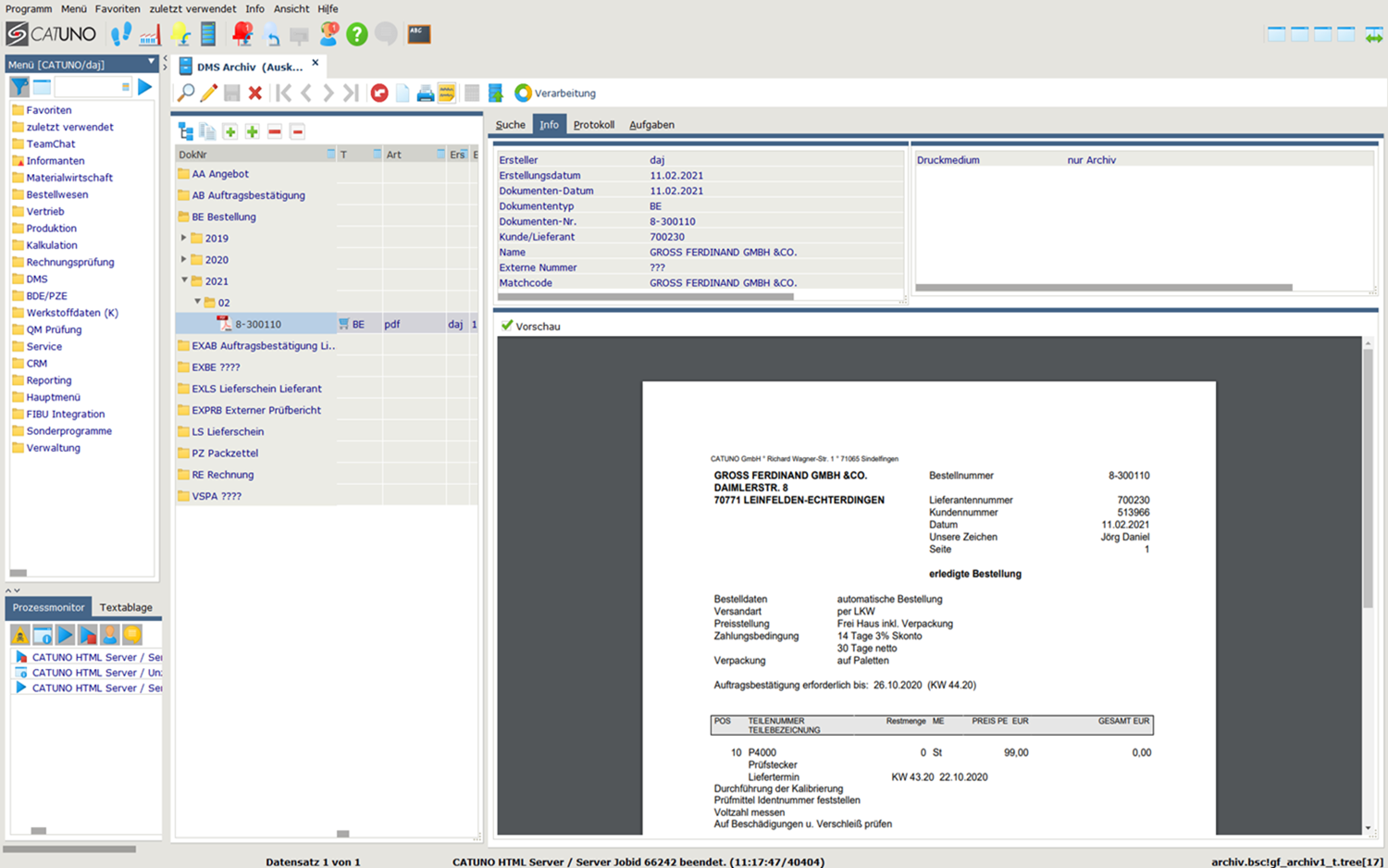1388x868 pixels.
Task: Toggle the Vorschau preview checkbox
Action: click(507, 326)
